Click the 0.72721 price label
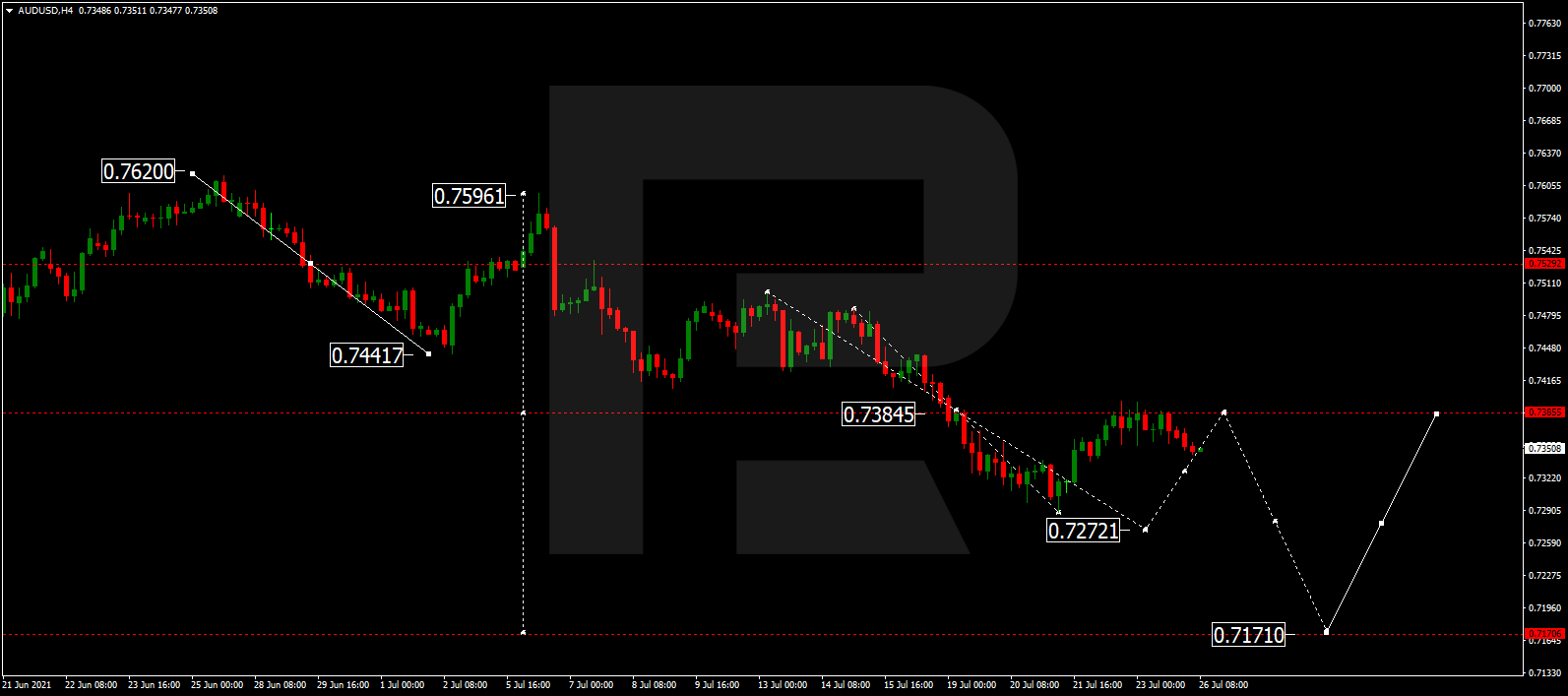This screenshot has width=1568, height=696. [1083, 531]
